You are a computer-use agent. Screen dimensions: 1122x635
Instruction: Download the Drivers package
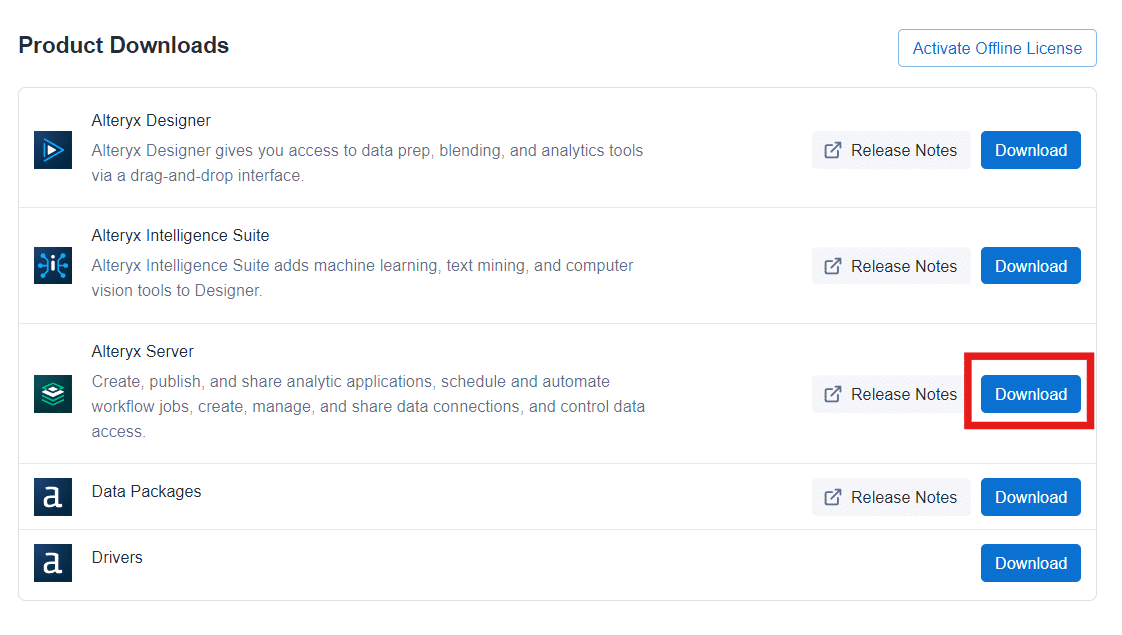pyautogui.click(x=1030, y=563)
